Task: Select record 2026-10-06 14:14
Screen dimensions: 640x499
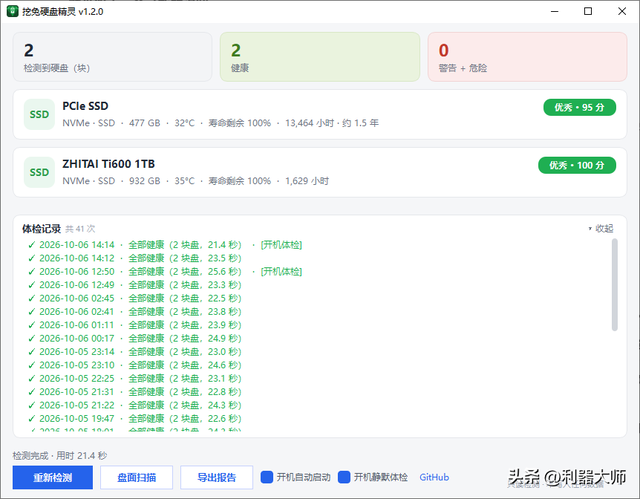Action: click(165, 245)
